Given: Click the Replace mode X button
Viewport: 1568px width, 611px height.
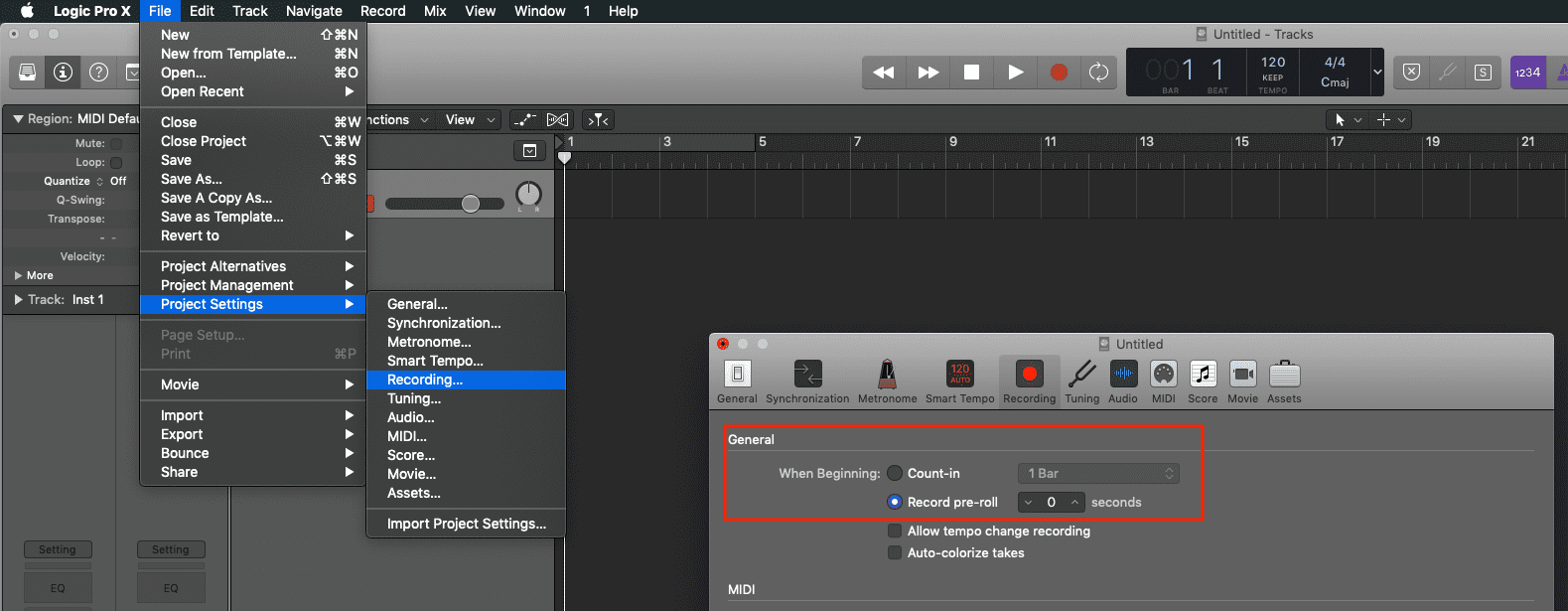Looking at the screenshot, I should 1411,72.
